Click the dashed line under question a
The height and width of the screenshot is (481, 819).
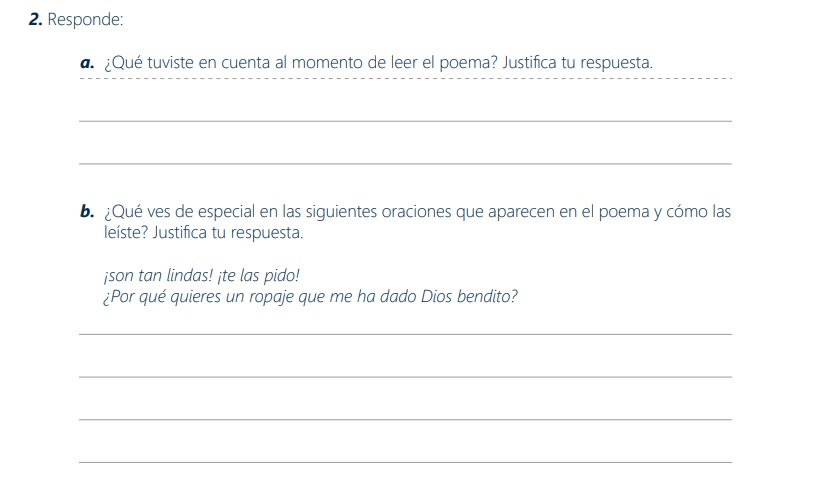pyautogui.click(x=405, y=79)
